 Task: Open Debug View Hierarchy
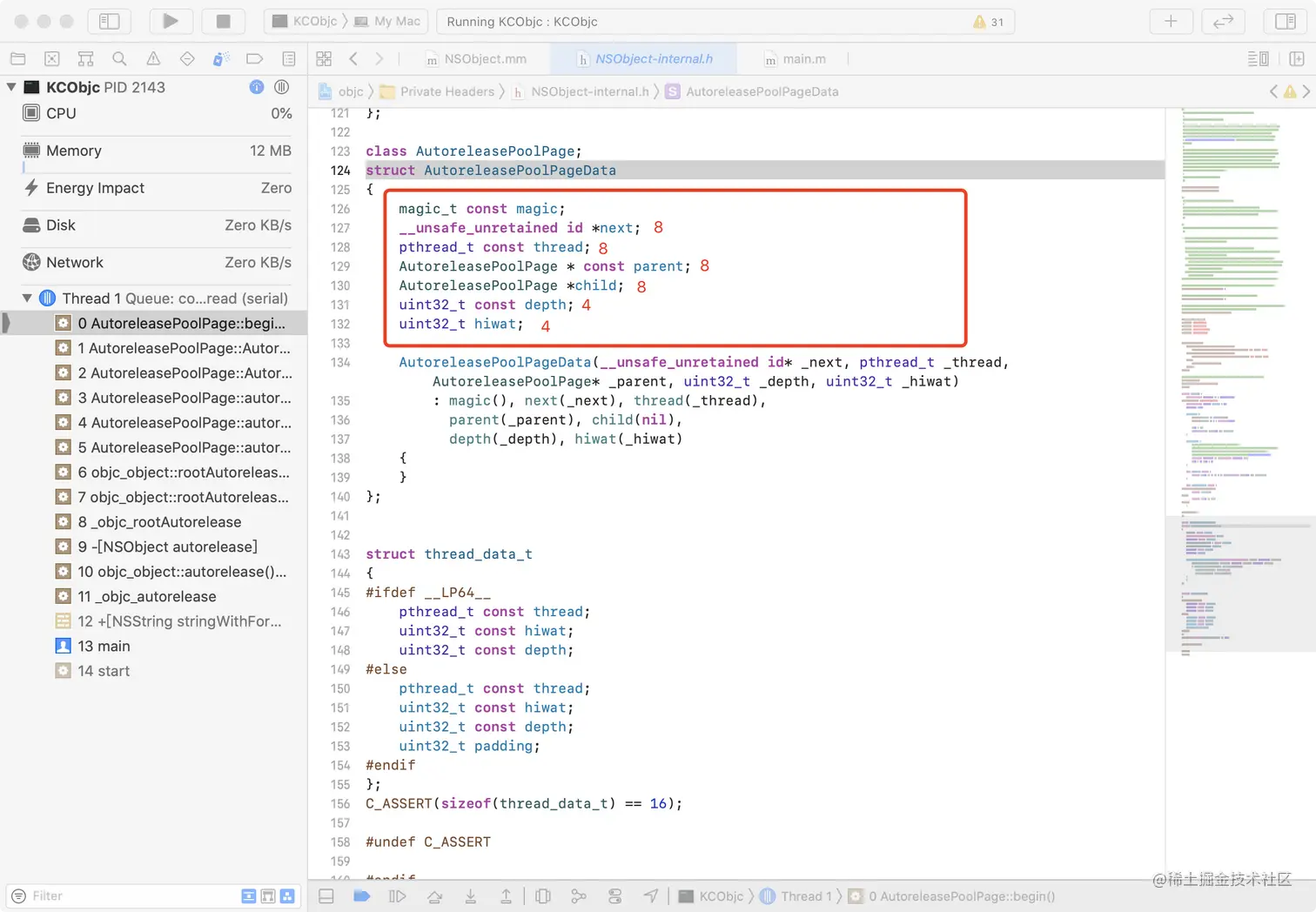pos(543,896)
